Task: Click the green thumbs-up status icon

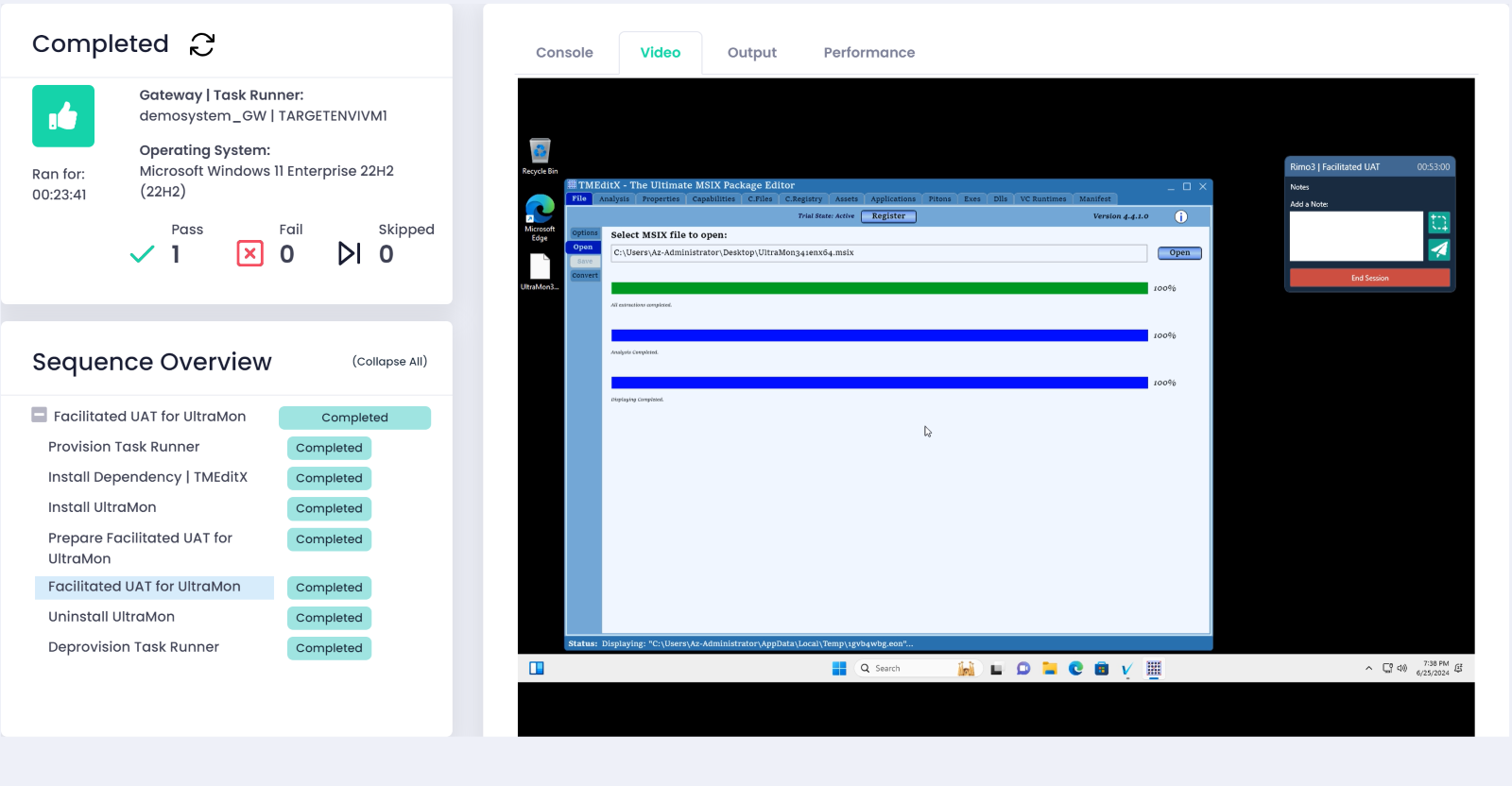Action: 63,116
